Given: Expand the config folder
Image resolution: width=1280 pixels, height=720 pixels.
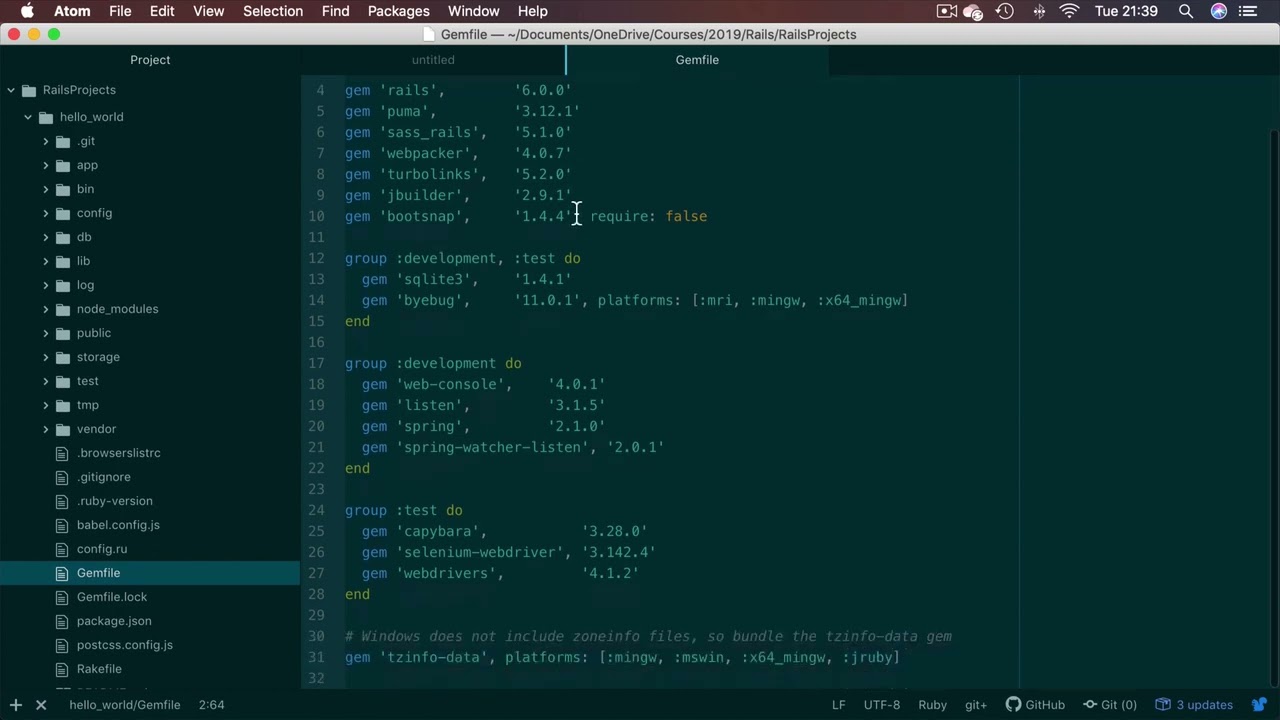Looking at the screenshot, I should 45,213.
